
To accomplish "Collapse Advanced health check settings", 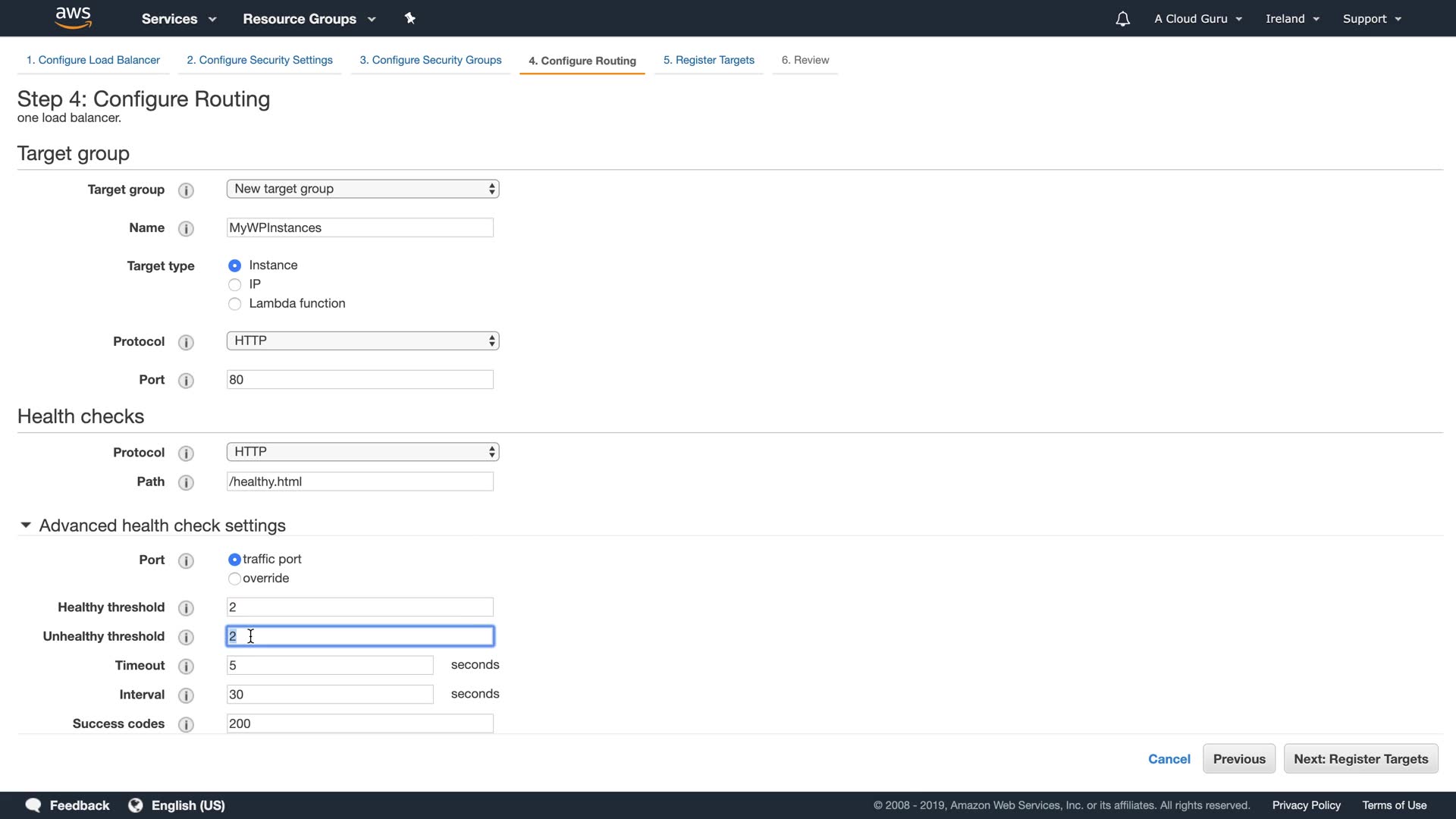I will [26, 526].
